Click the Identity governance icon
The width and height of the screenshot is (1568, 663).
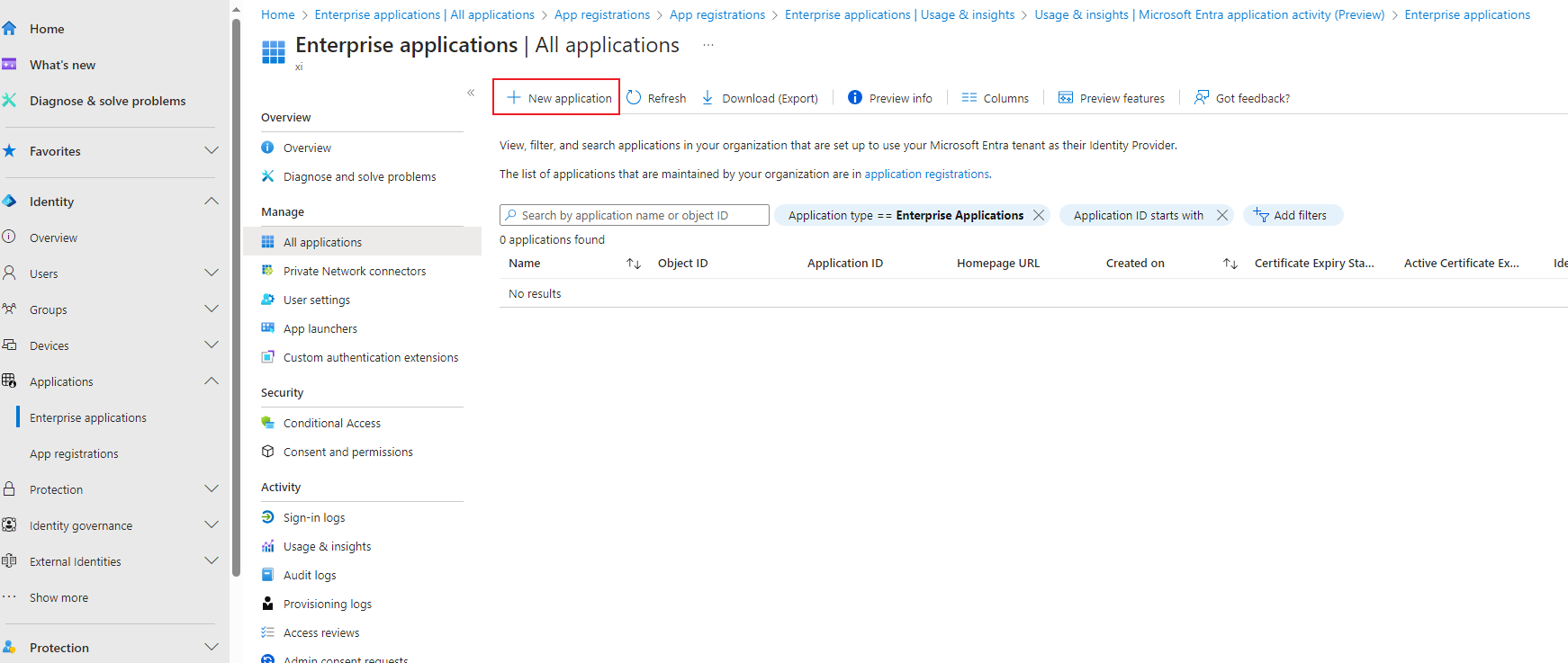(9, 524)
